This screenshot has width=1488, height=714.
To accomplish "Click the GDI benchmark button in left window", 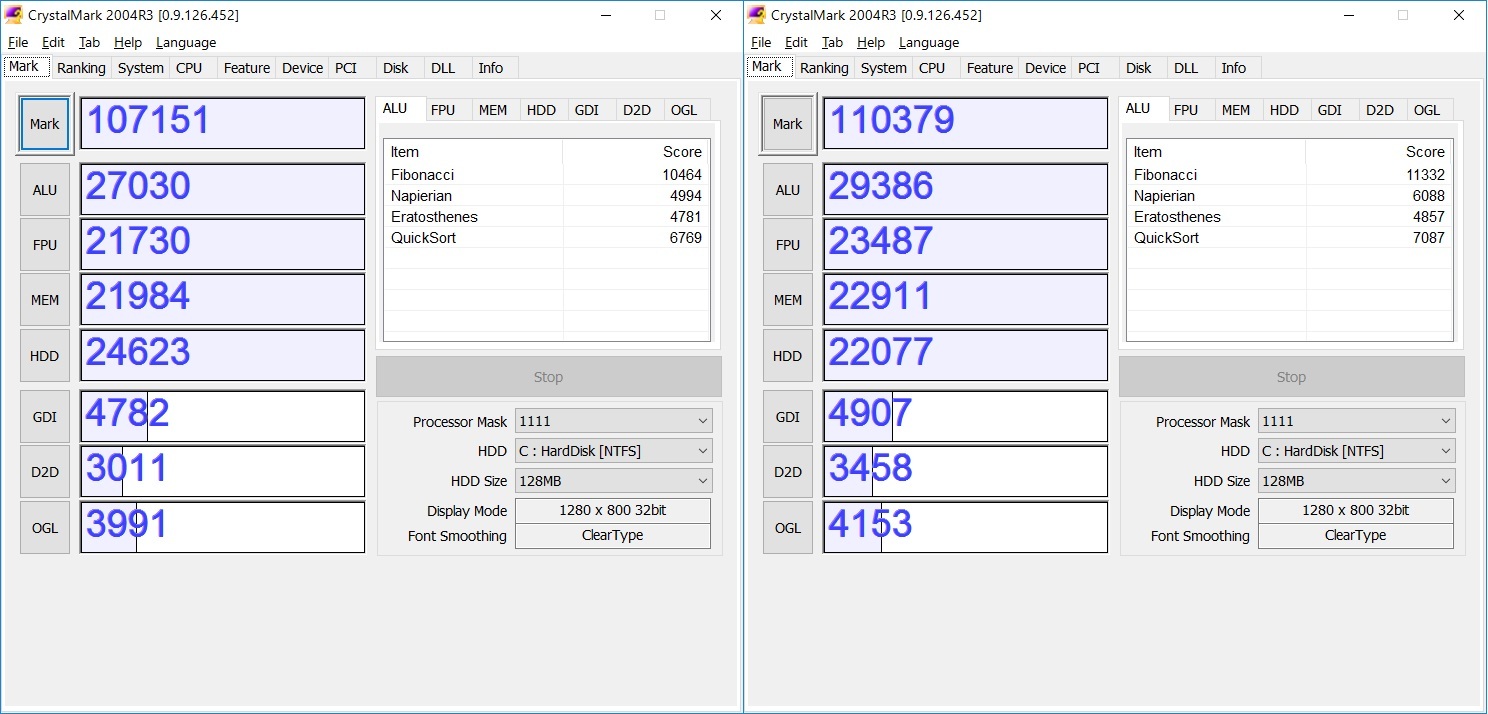I will [x=45, y=417].
